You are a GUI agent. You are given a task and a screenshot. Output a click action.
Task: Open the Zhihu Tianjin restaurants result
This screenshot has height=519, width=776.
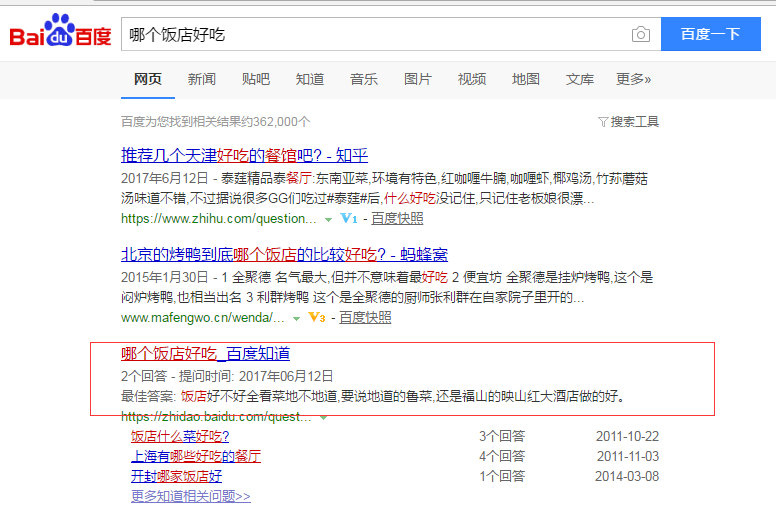pyautogui.click(x=244, y=155)
